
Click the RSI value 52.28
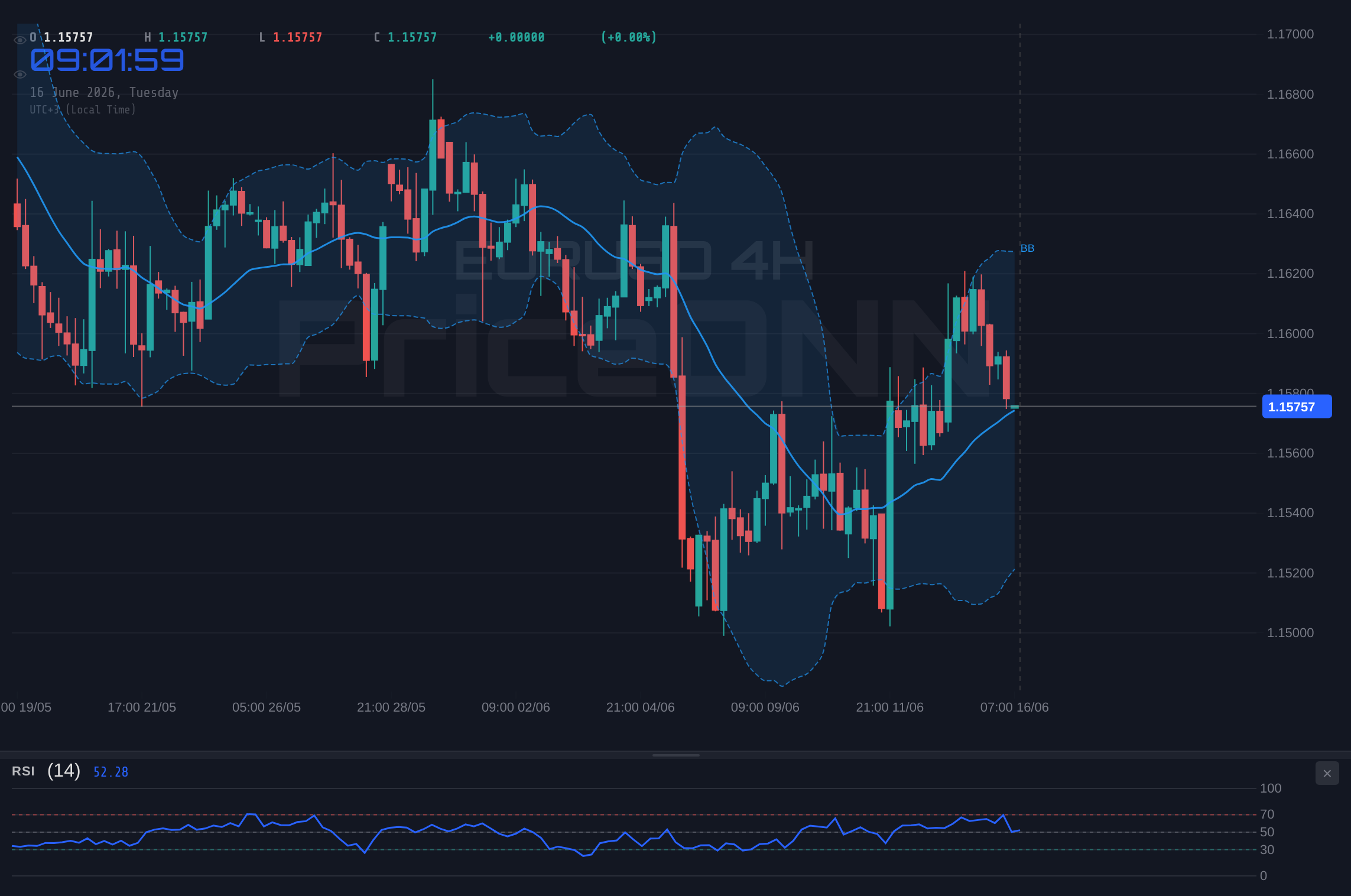pyautogui.click(x=111, y=772)
